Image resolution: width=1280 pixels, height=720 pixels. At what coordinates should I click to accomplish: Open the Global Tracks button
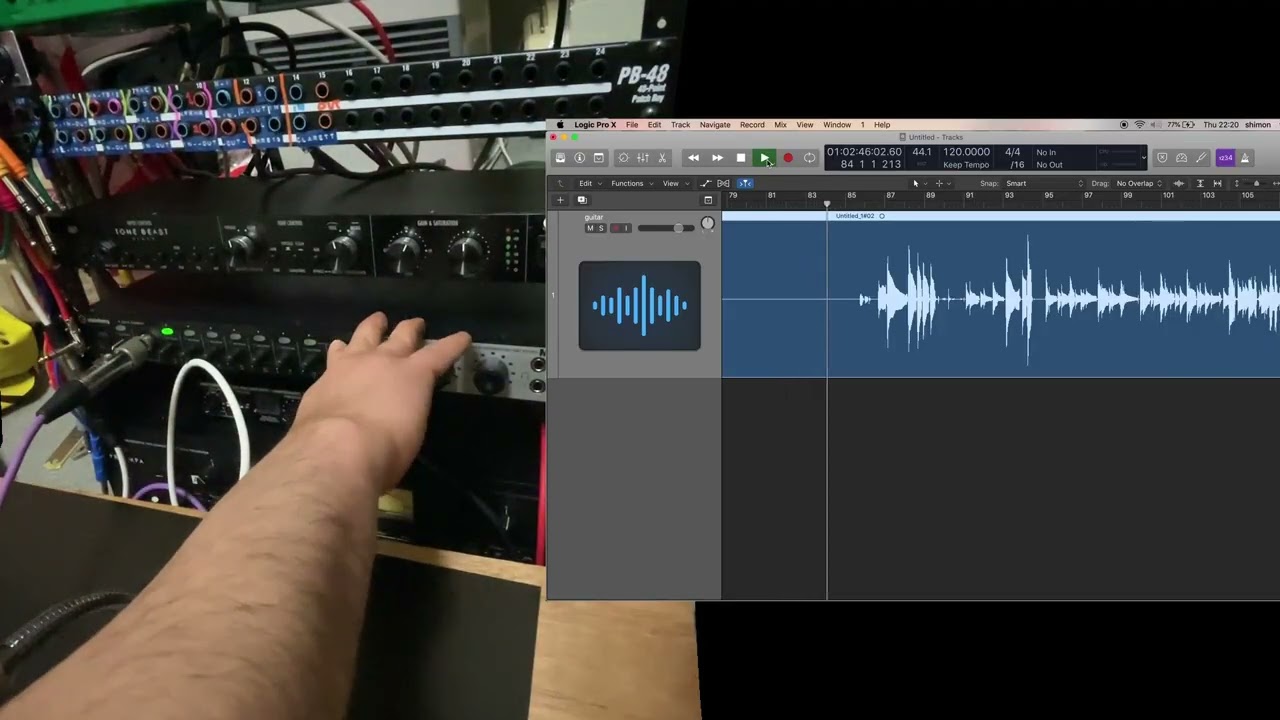(708, 200)
